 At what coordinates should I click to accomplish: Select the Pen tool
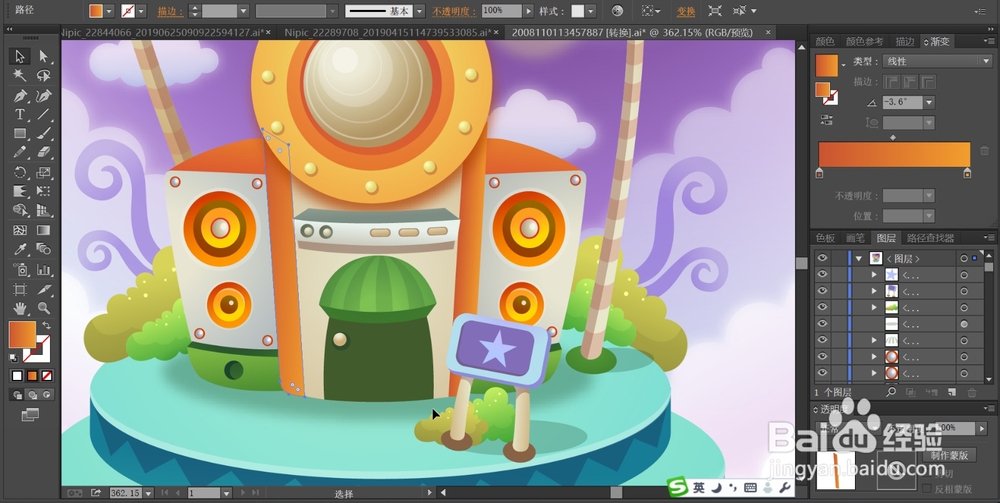19,96
